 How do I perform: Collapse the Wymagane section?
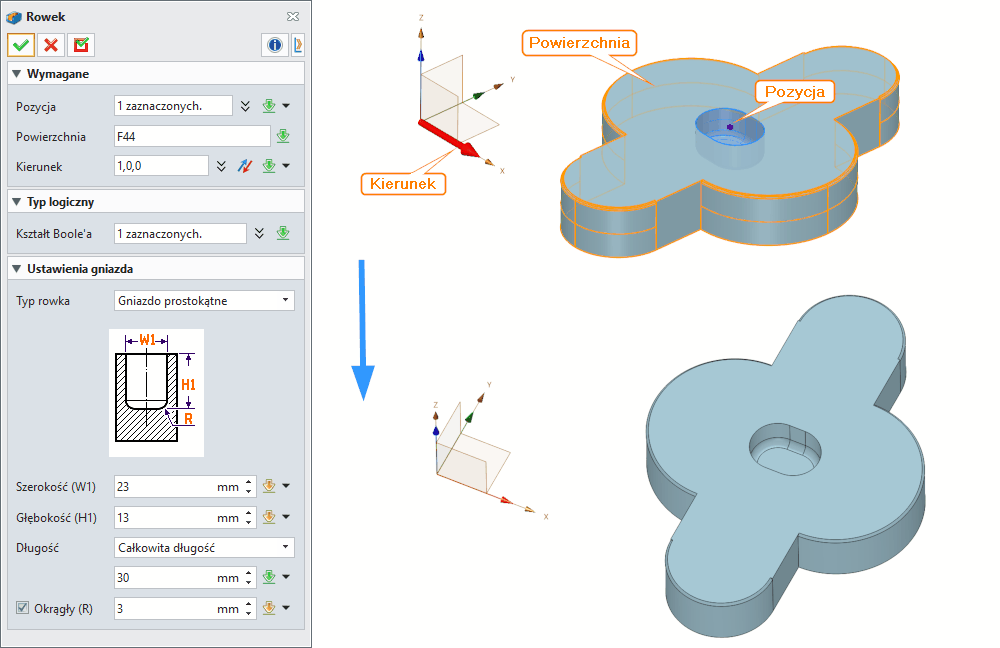tap(17, 74)
